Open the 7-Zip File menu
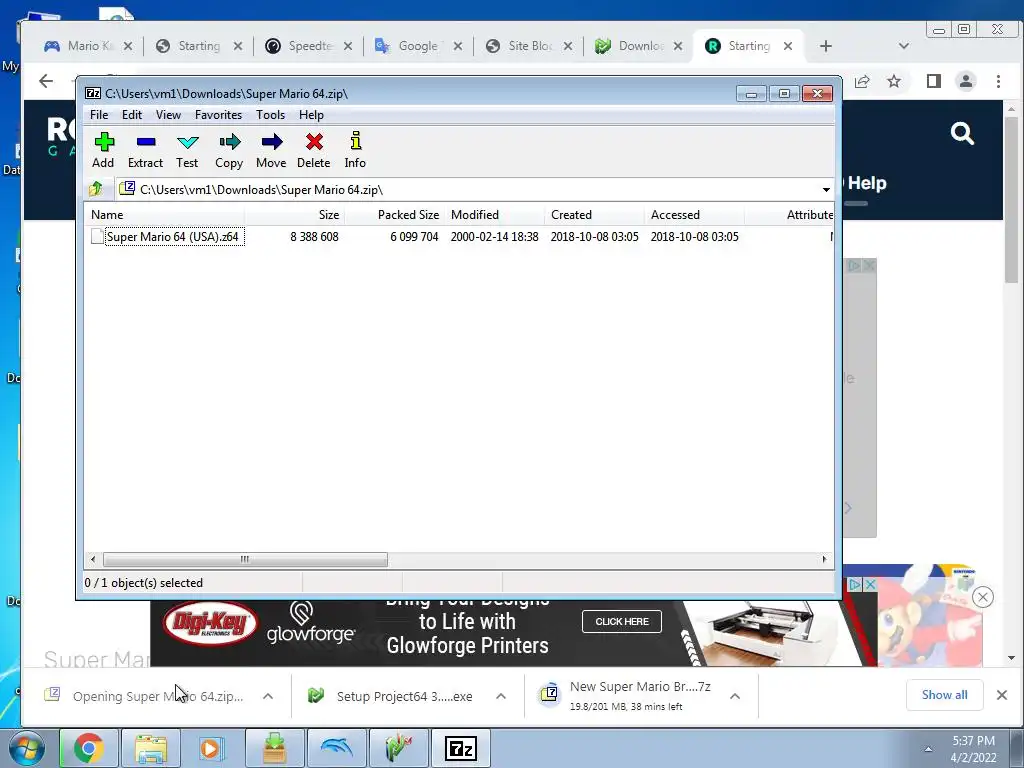 click(99, 115)
